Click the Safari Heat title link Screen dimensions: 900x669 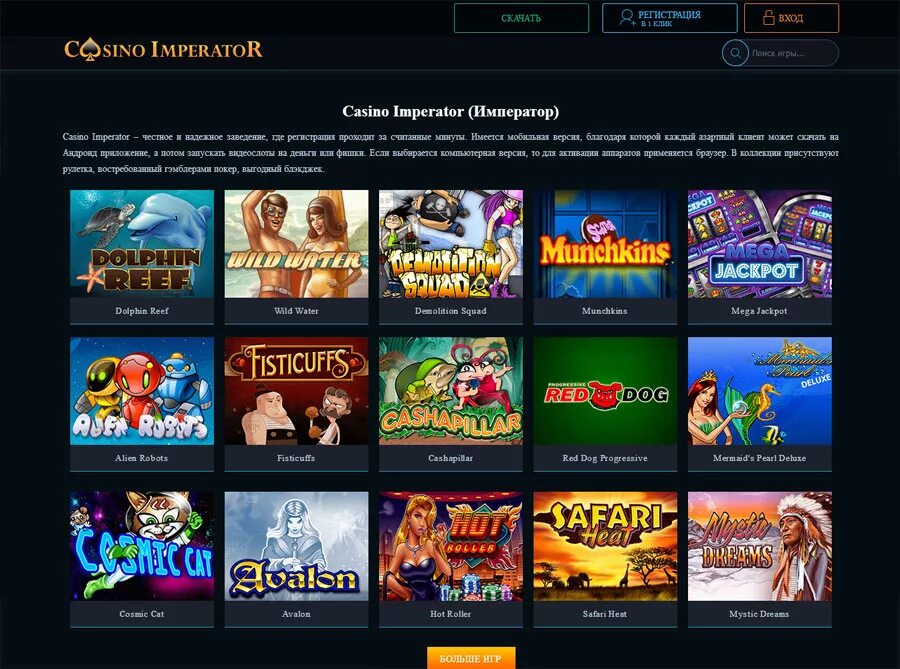coord(605,614)
